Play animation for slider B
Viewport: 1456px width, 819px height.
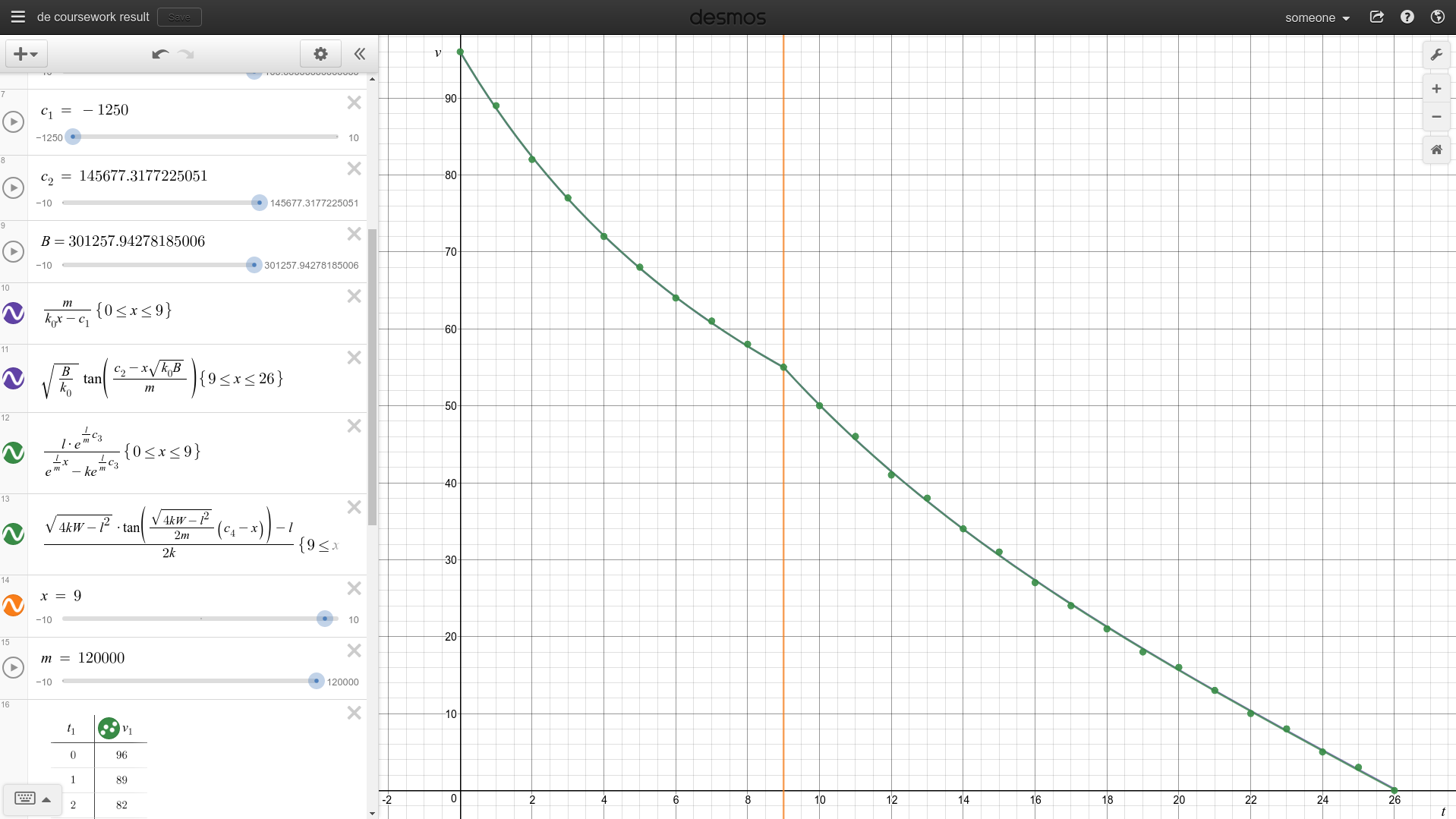(14, 251)
